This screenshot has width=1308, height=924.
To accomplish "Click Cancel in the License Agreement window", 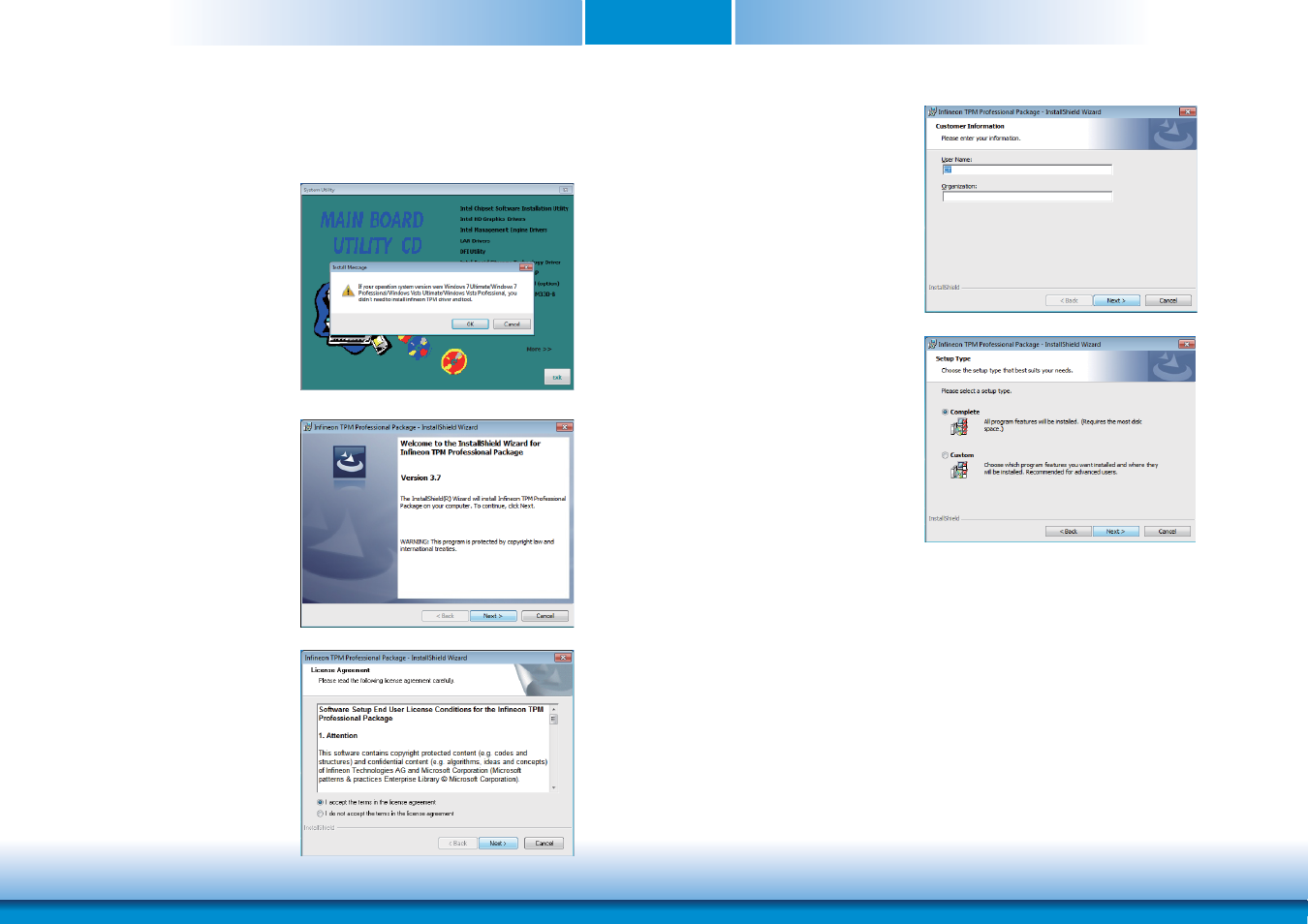I will tap(544, 844).
